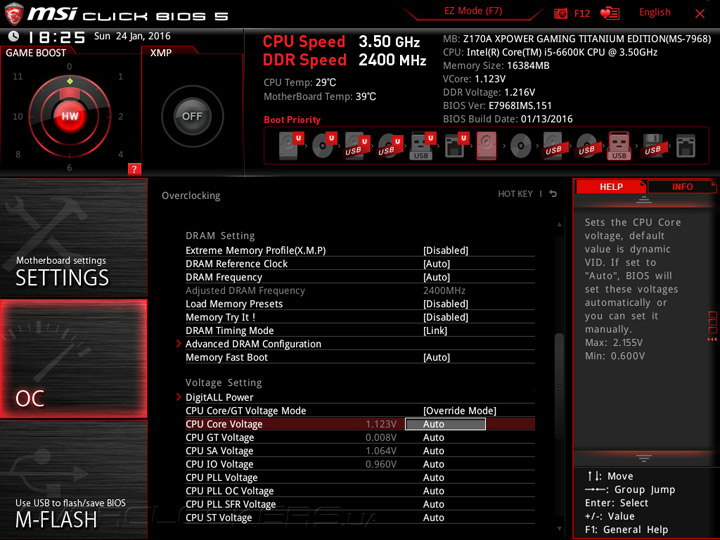Select the UEFI USB CD/DVD boot icon
Screen dimensions: 720x540
point(389,146)
